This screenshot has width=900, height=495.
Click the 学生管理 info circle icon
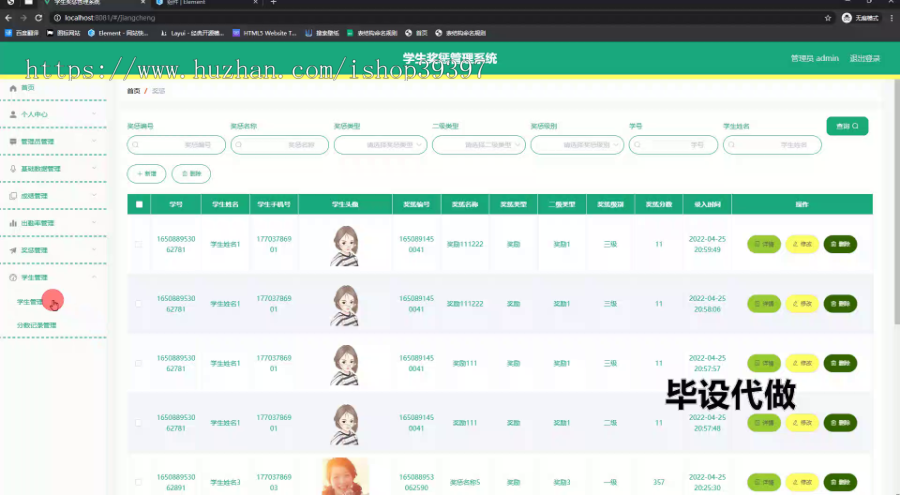coord(13,277)
